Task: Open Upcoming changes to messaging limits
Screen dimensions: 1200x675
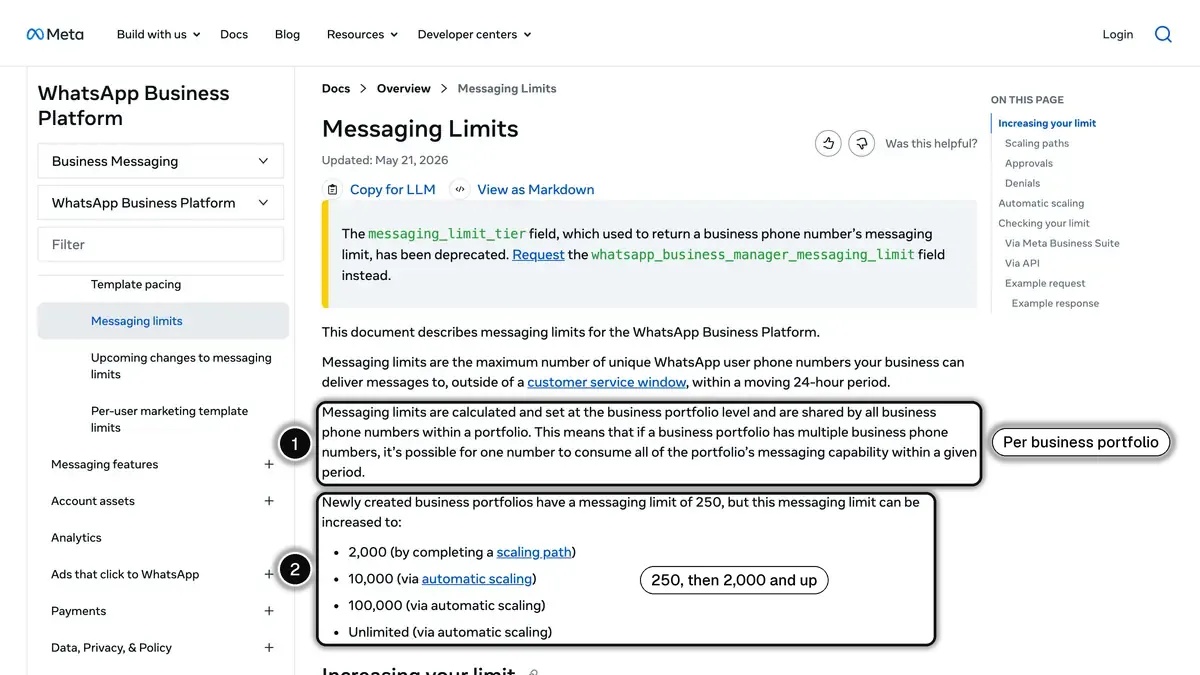Action: tap(181, 366)
